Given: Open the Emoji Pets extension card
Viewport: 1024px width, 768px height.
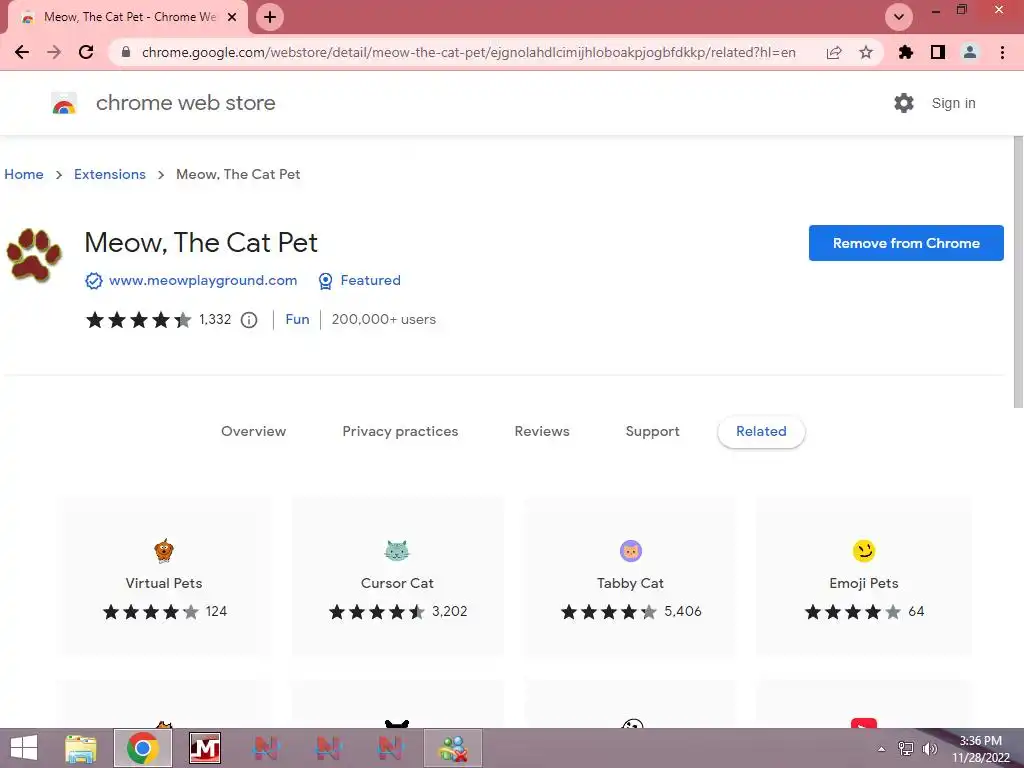Looking at the screenshot, I should tap(864, 576).
